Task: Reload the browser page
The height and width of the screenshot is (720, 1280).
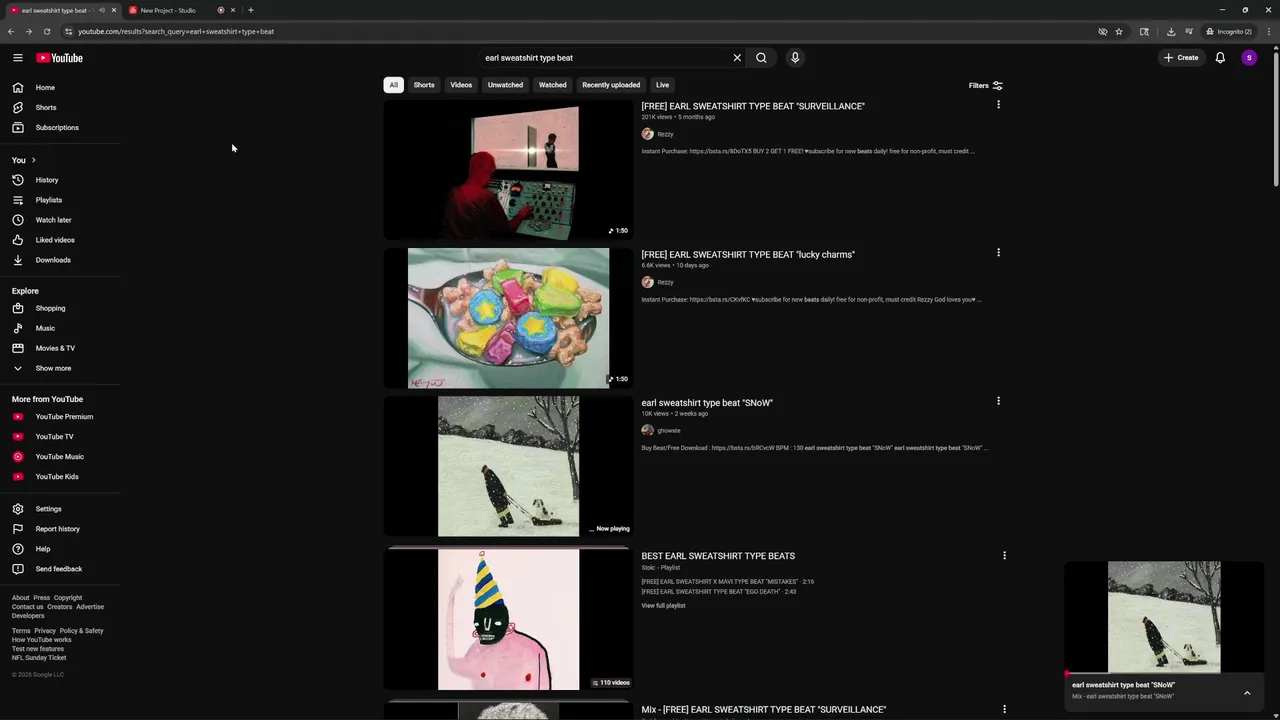Action: click(x=46, y=31)
